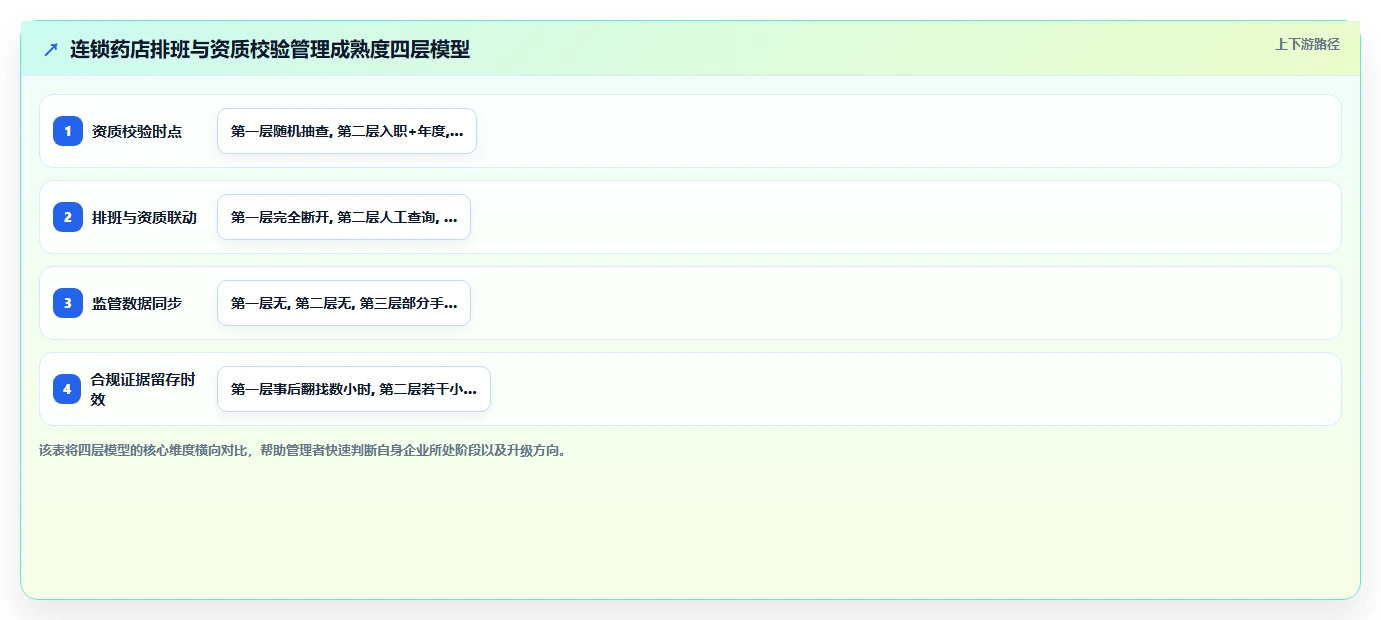Choose the 监管数据同步 row label
Image resolution: width=1381 pixels, height=620 pixels.
pyautogui.click(x=137, y=303)
